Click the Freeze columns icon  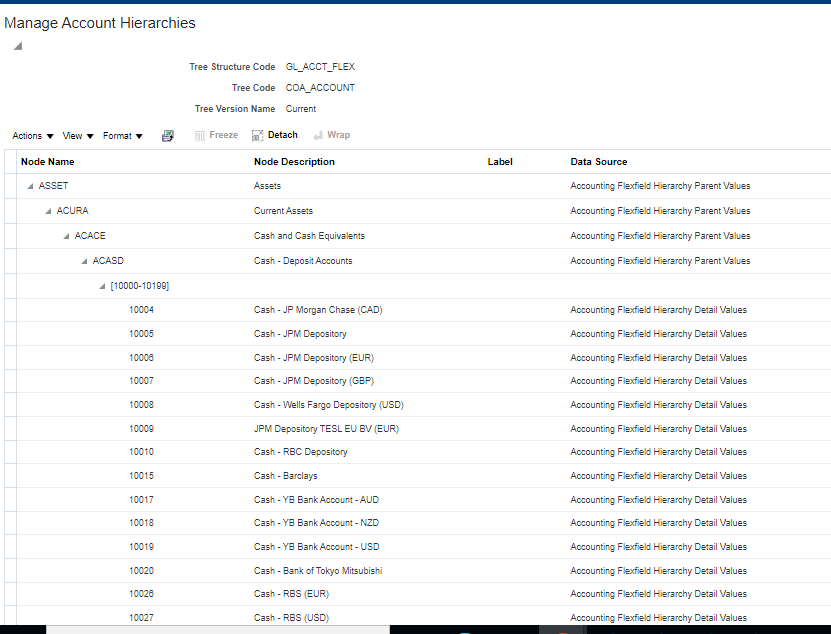[216, 135]
